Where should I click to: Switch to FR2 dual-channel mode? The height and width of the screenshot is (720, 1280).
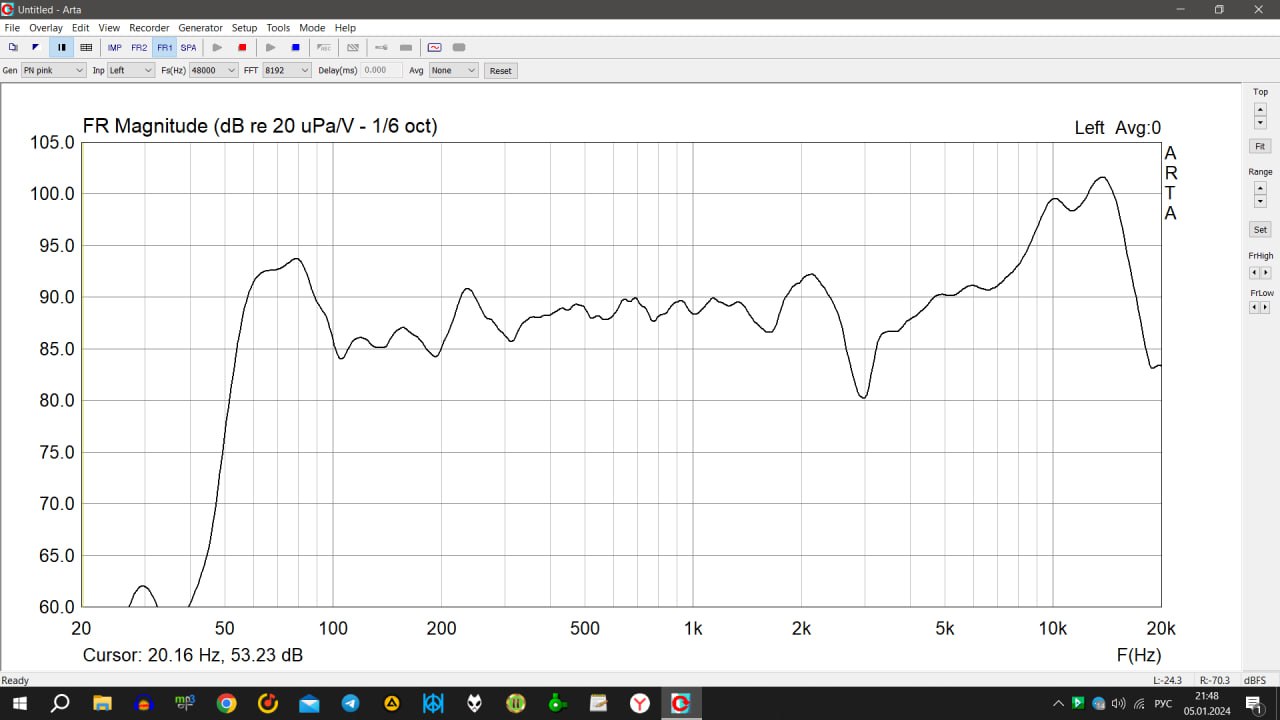click(139, 47)
